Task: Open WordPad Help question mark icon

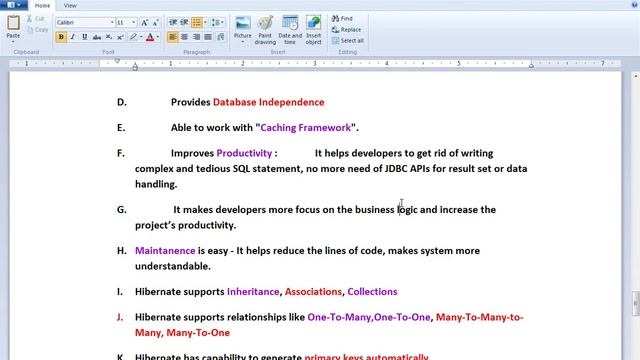Action: click(634, 5)
